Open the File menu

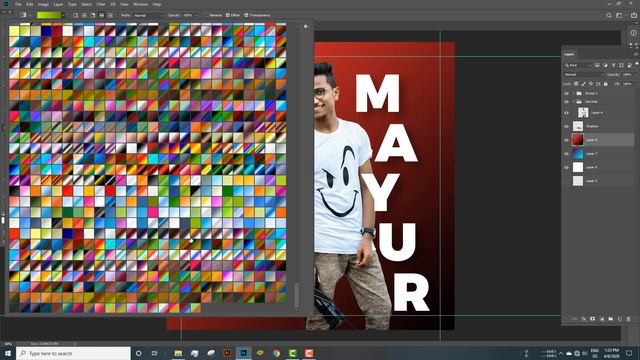point(18,4)
